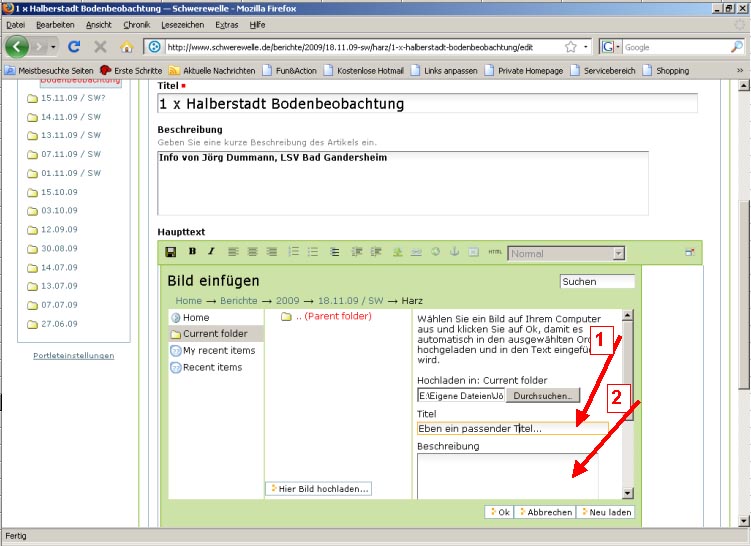Open the Extras menu
Screen dimensions: 751x546
click(227, 24)
